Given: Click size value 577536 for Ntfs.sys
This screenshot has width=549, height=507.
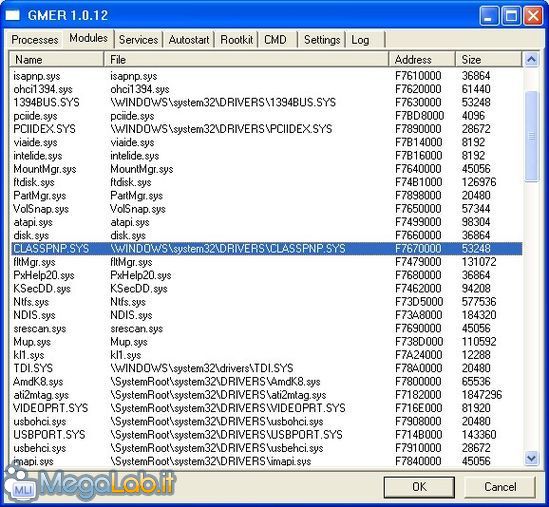Looking at the screenshot, I should (479, 302).
